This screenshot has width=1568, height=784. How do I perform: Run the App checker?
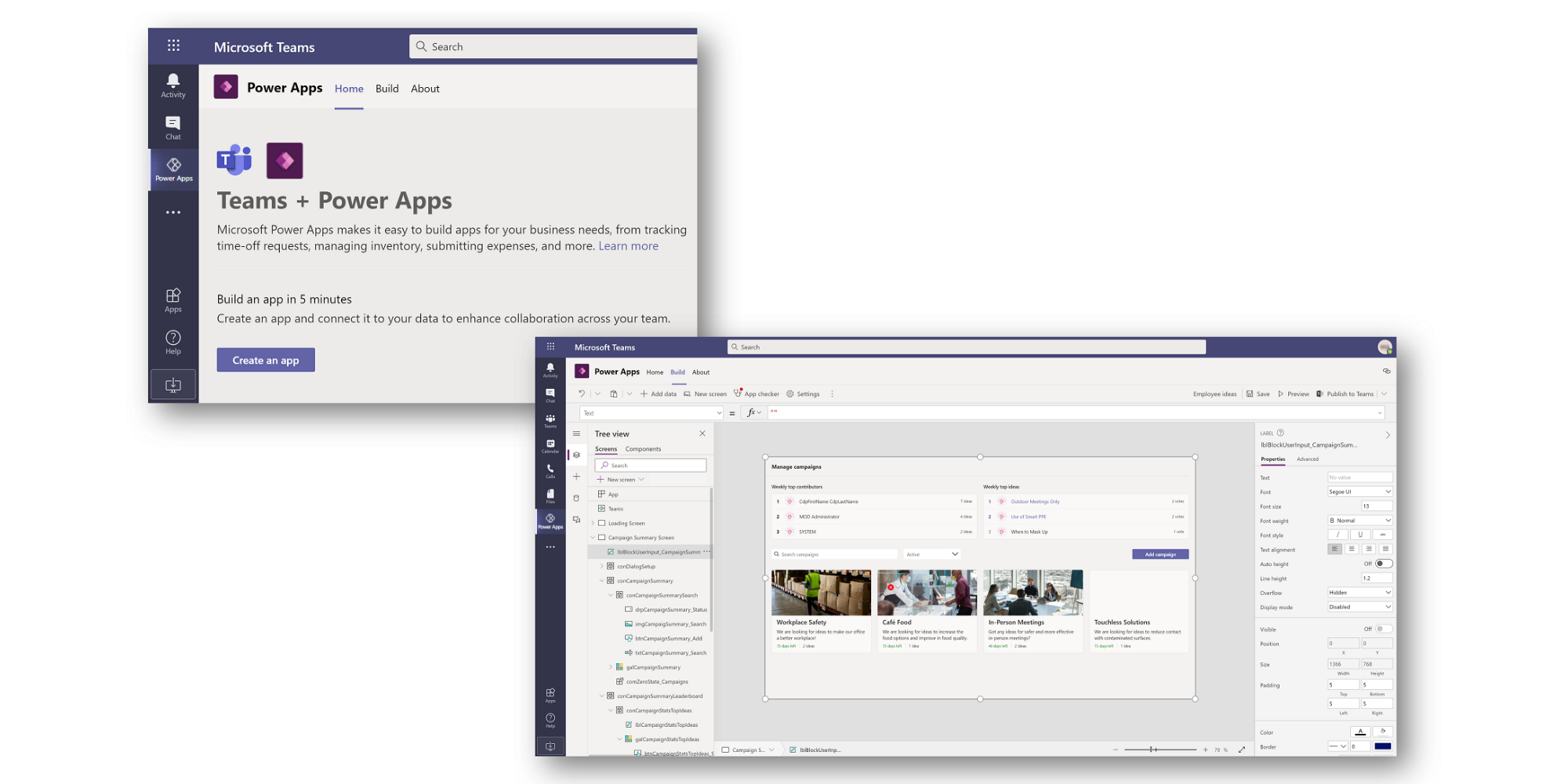click(x=757, y=394)
